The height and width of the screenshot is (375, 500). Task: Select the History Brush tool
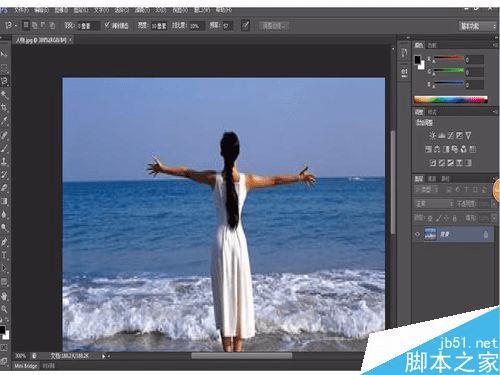click(4, 174)
